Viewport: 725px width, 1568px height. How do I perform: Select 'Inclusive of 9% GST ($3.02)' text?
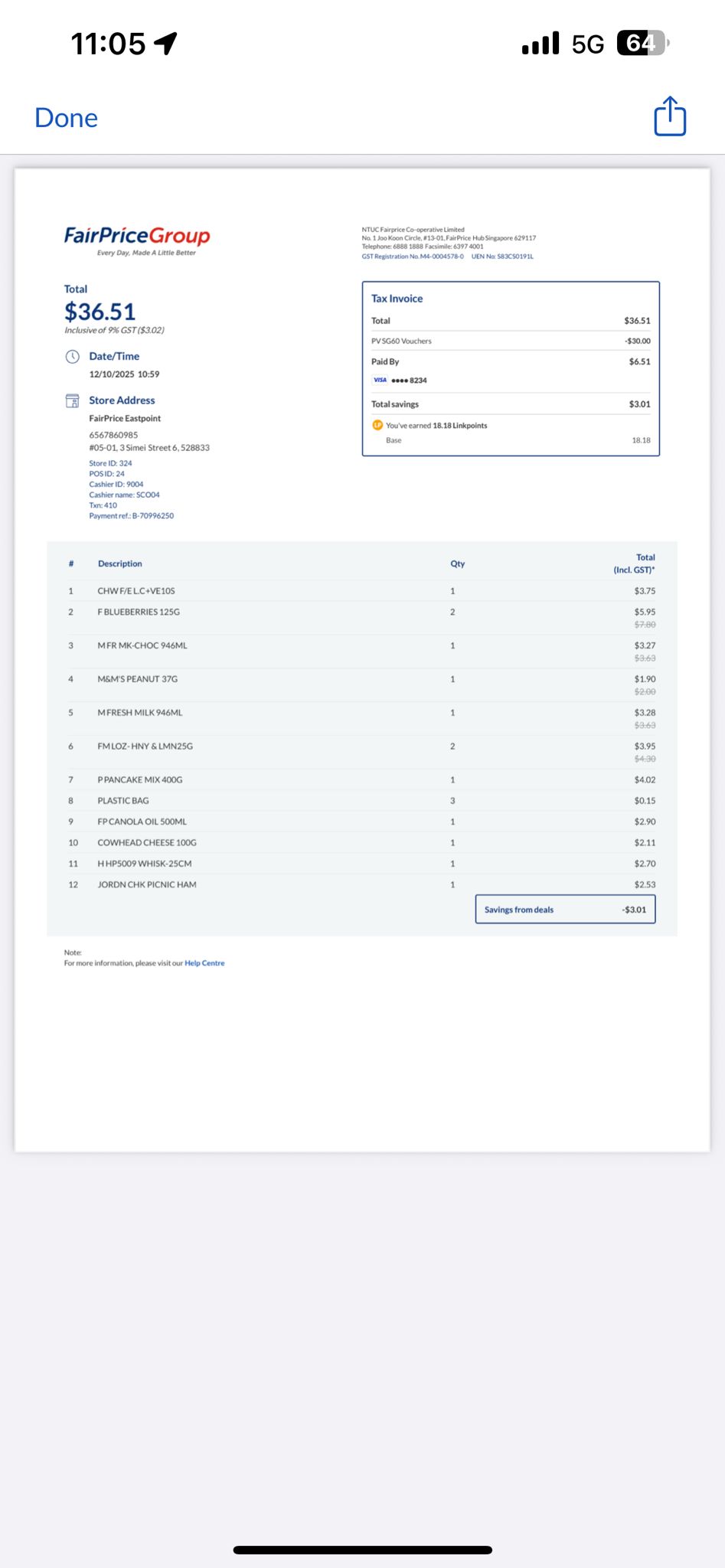(114, 330)
